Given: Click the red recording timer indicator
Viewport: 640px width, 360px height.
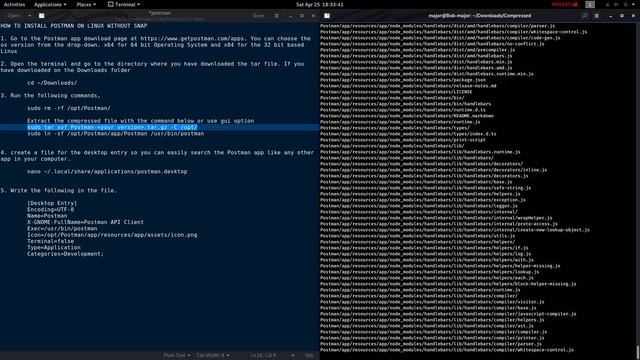Looking at the screenshot, I should [x=564, y=4].
